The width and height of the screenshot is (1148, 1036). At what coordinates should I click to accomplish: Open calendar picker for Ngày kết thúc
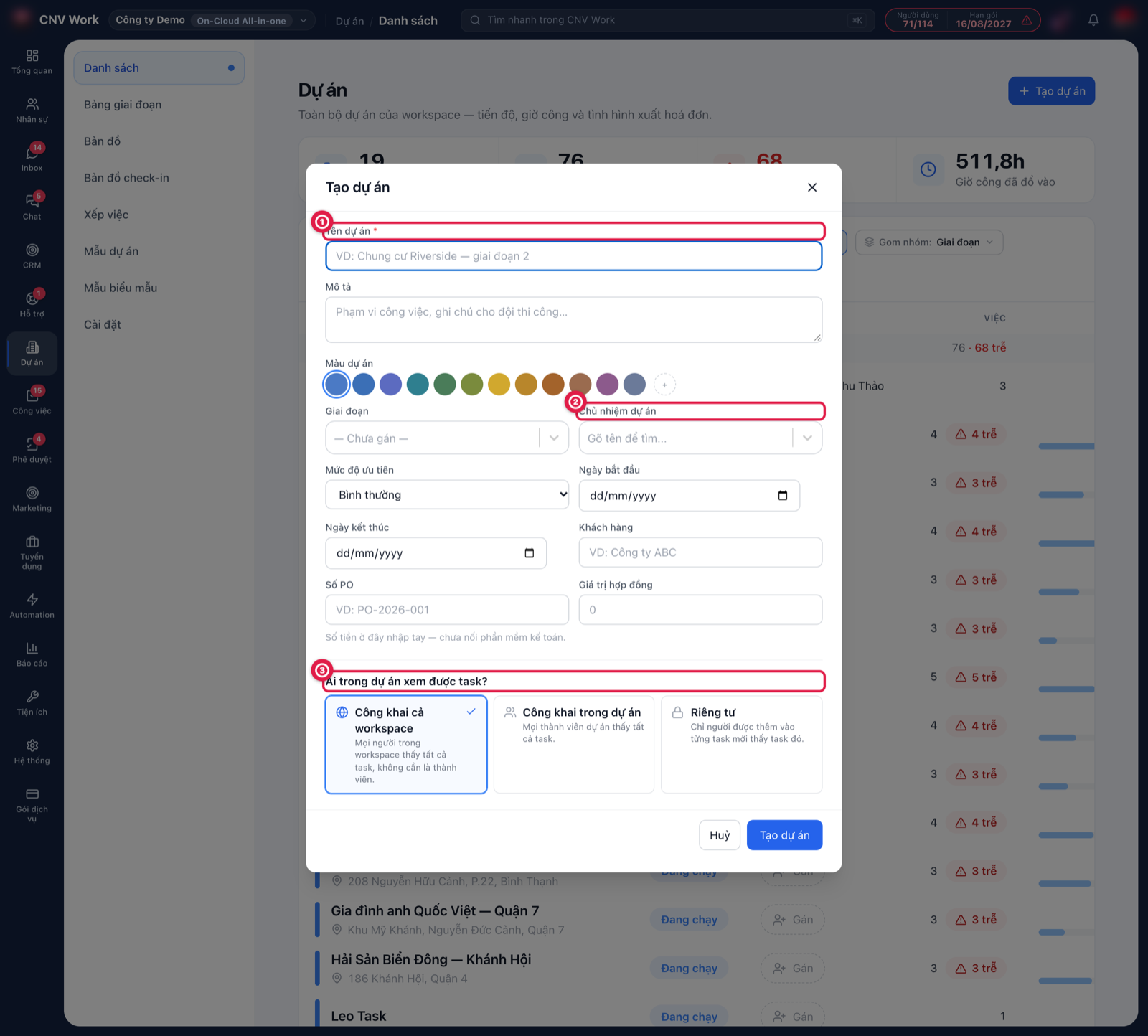click(530, 553)
